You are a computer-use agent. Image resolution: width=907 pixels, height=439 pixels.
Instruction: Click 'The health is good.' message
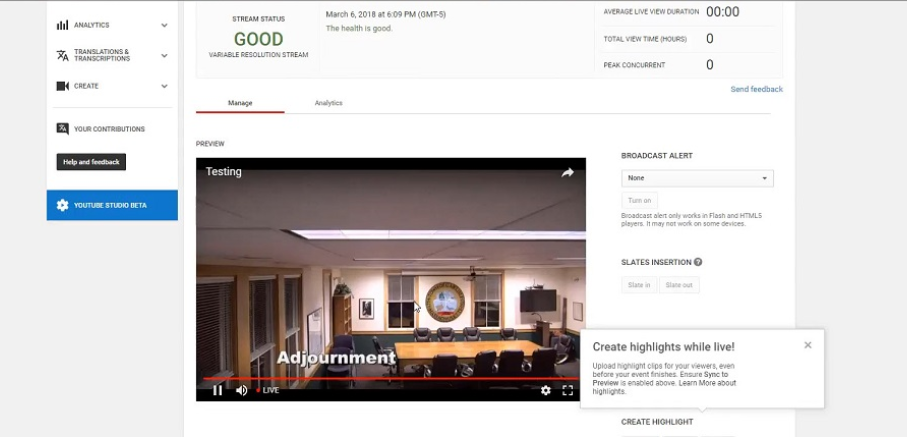pyautogui.click(x=359, y=28)
